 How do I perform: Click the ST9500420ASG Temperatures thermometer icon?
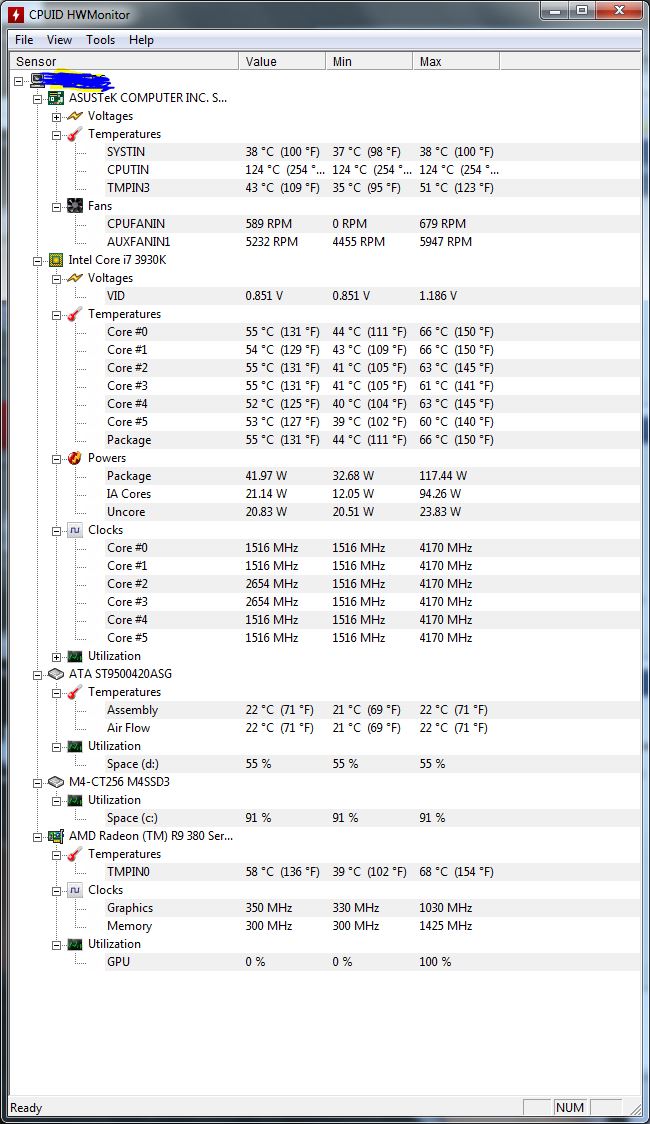pos(75,692)
